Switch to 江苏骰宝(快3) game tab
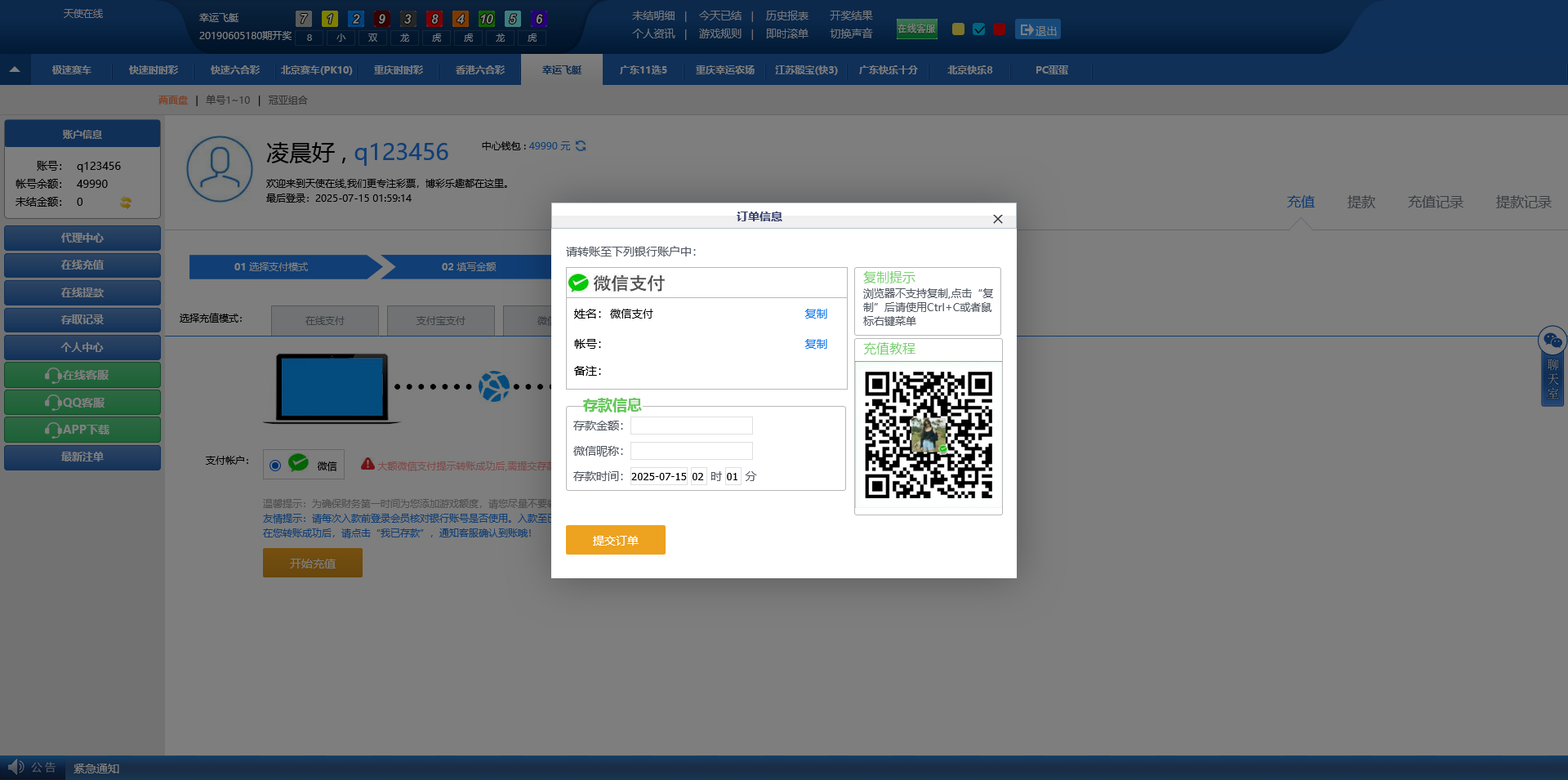The image size is (1568, 780). click(x=807, y=69)
